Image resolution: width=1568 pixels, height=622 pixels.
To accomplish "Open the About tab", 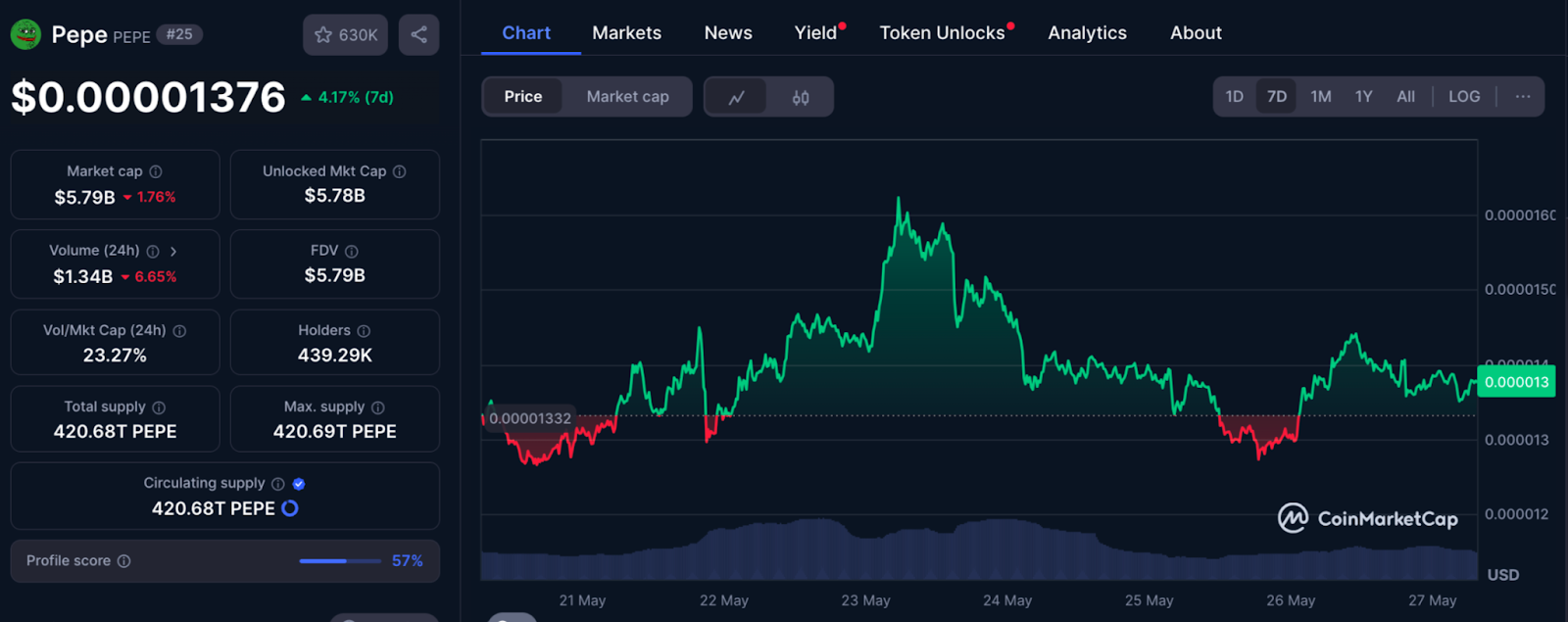I will pyautogui.click(x=1196, y=32).
